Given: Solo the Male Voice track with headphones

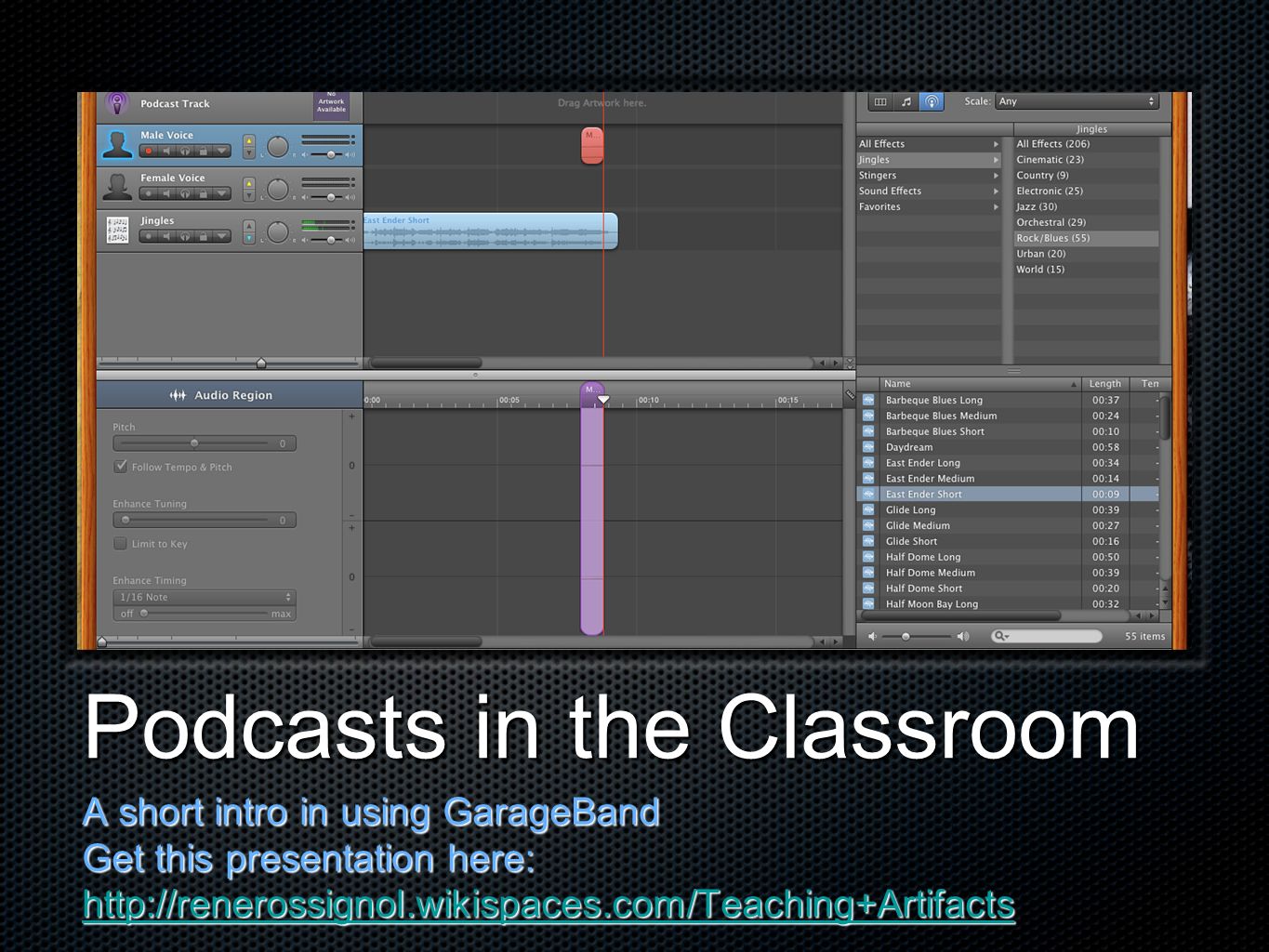Looking at the screenshot, I should (185, 152).
